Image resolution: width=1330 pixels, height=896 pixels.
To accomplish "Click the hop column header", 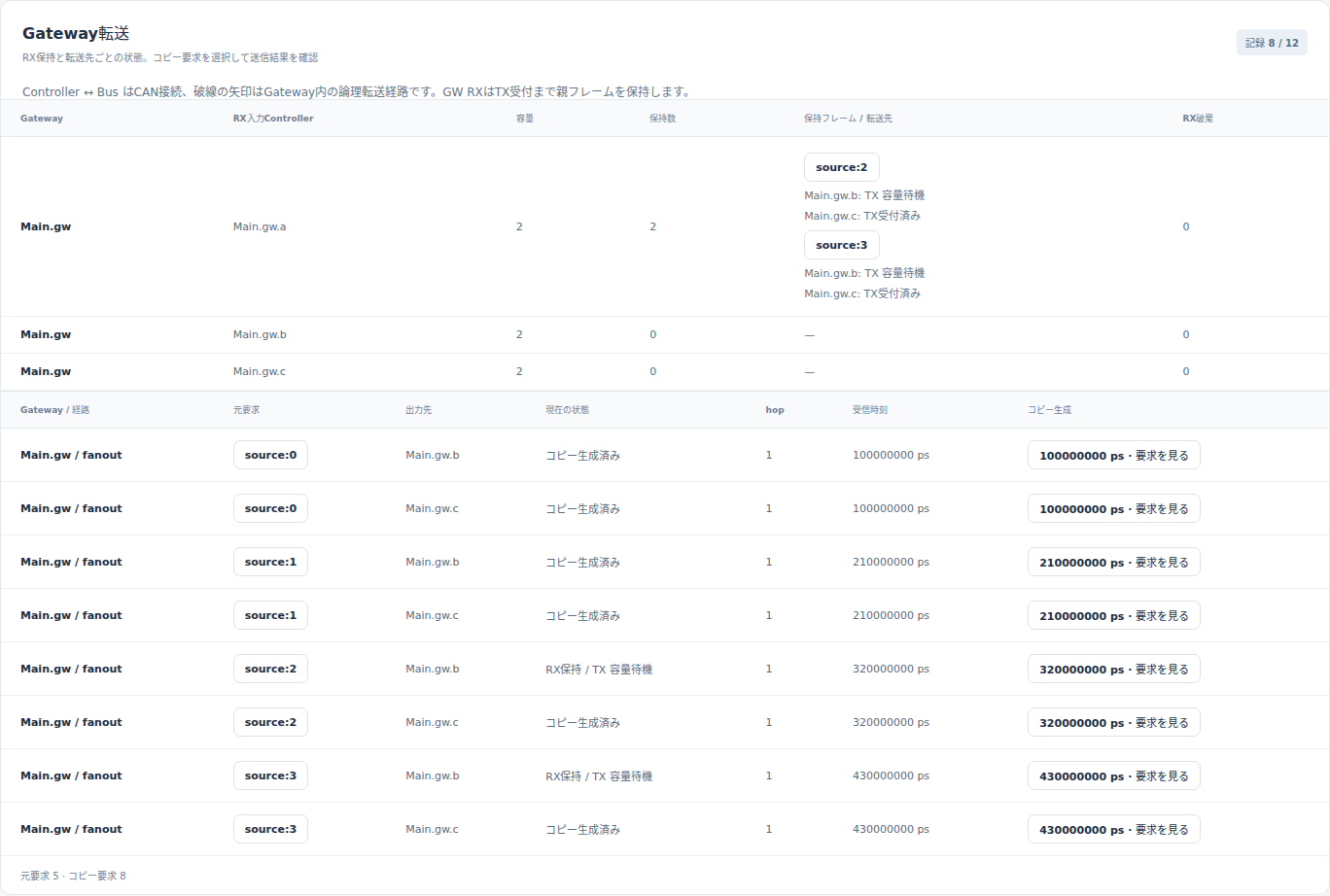I will pyautogui.click(x=775, y=410).
